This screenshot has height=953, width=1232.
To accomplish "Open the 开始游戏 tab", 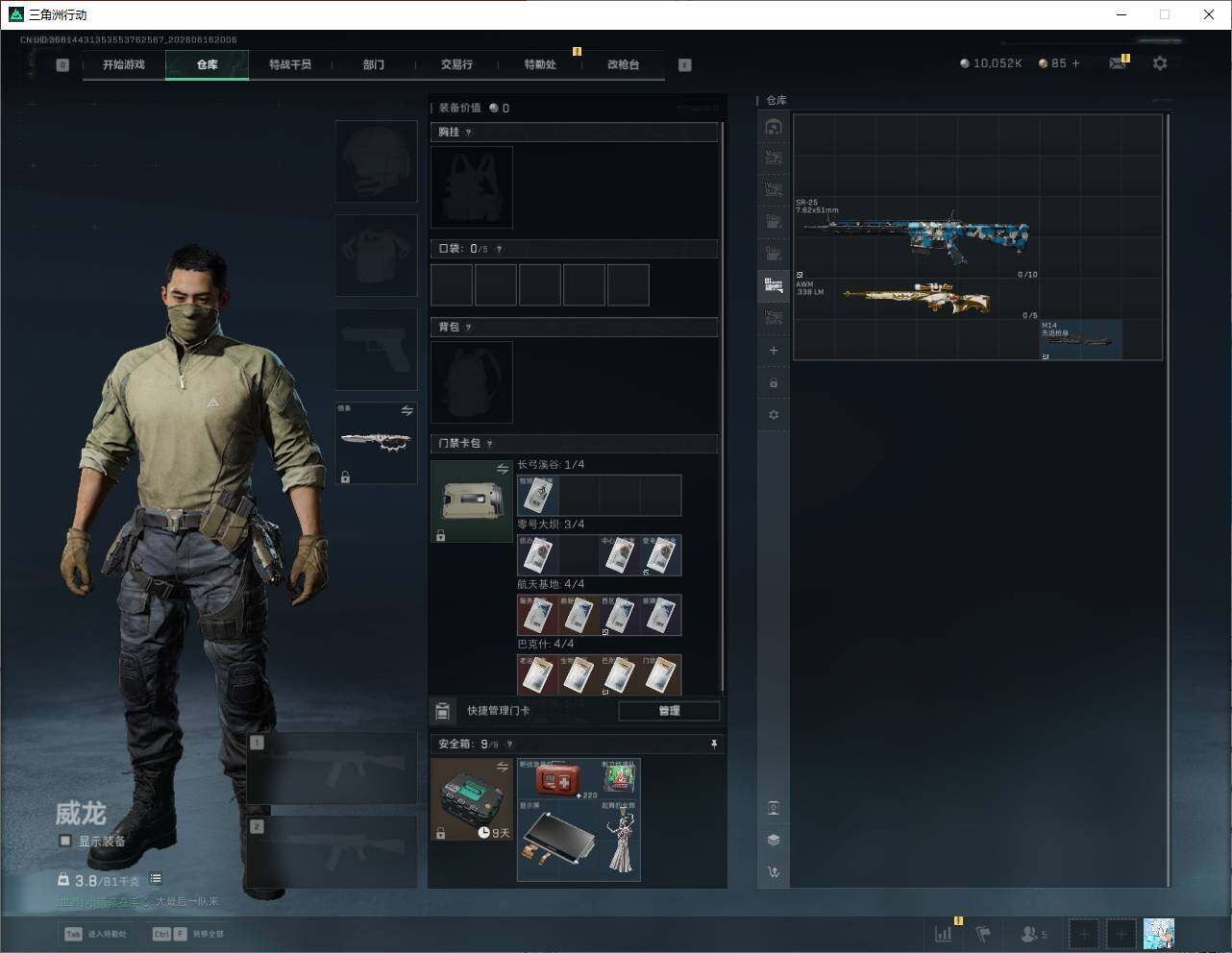I will point(124,64).
